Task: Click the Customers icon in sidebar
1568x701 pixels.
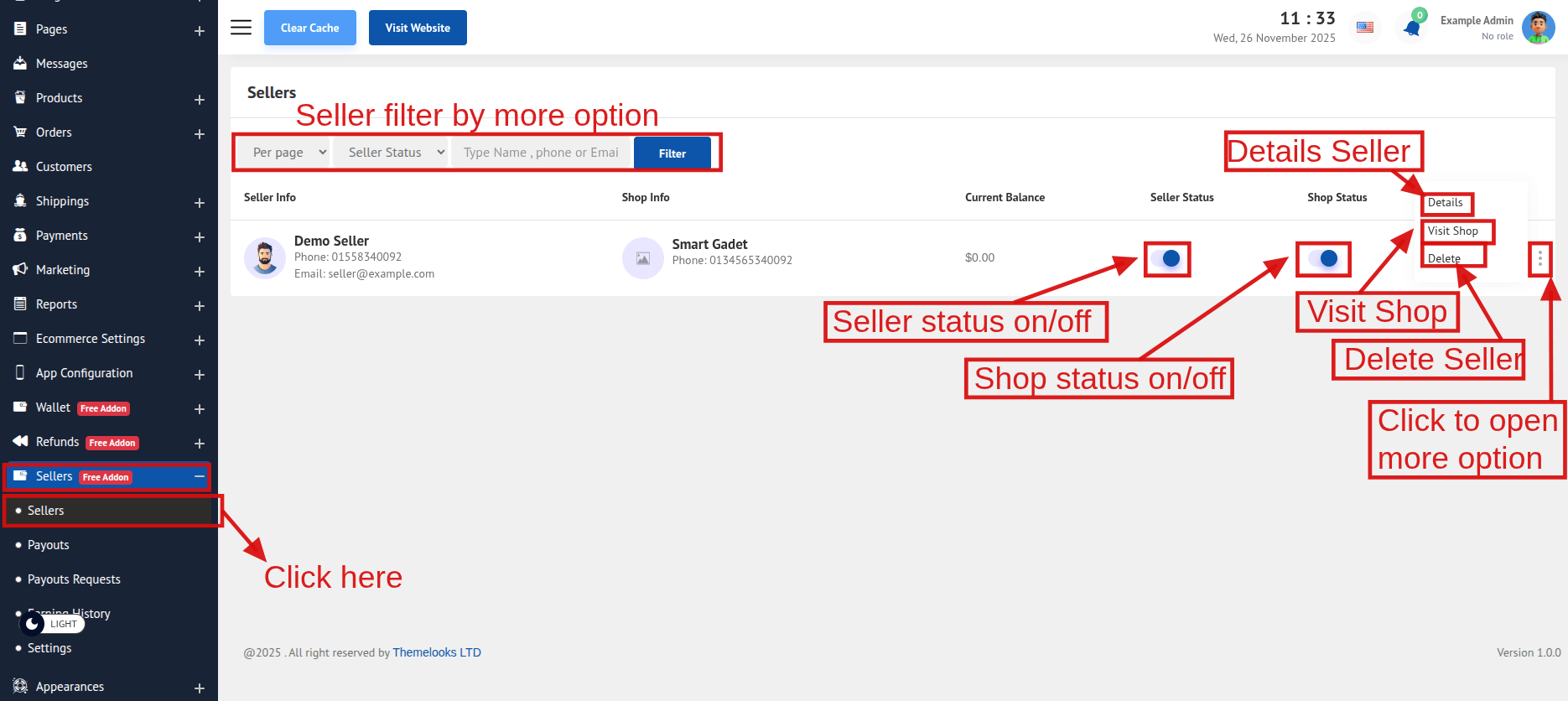Action: tap(20, 167)
